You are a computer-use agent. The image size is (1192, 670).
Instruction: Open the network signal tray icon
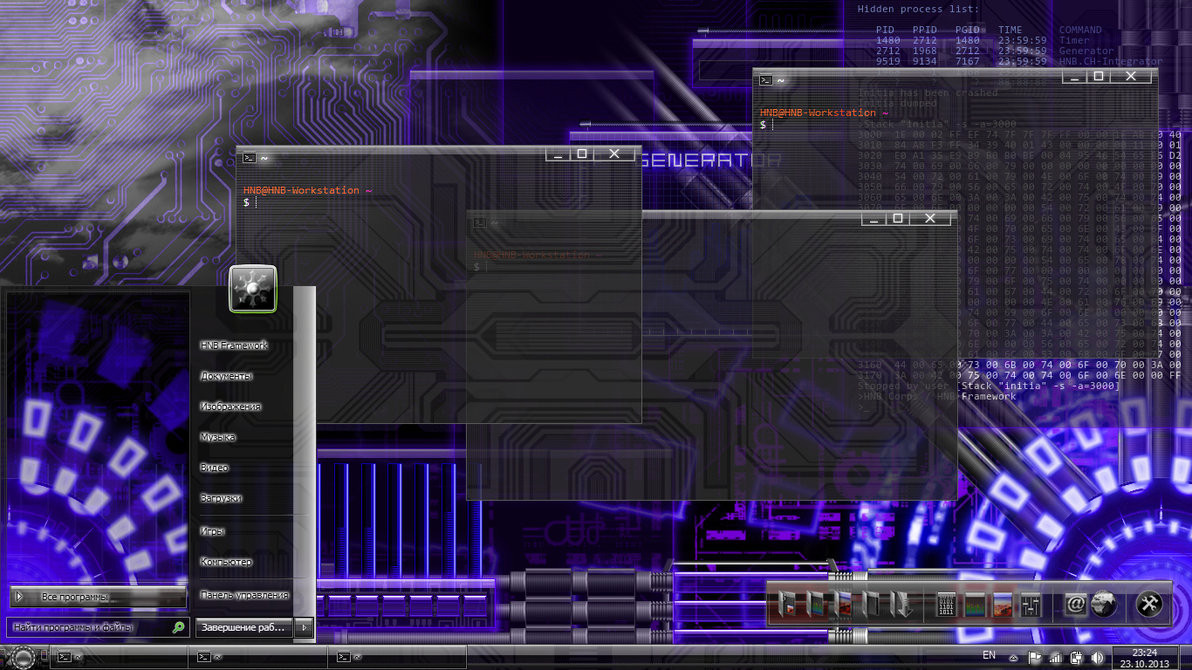[1055, 658]
